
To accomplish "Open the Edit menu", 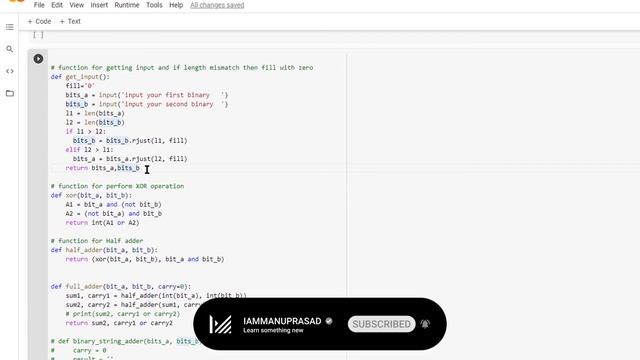I will (x=57, y=5).
